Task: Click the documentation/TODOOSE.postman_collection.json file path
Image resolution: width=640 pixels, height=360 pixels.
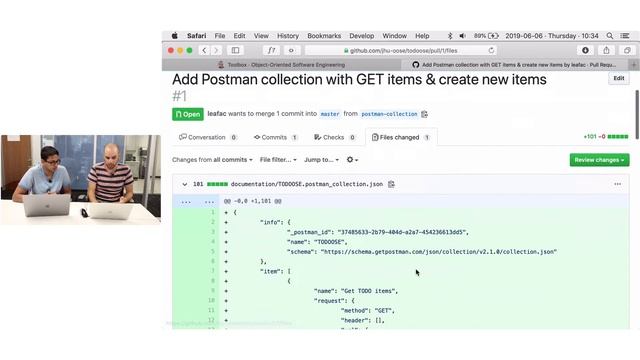Action: [307, 184]
